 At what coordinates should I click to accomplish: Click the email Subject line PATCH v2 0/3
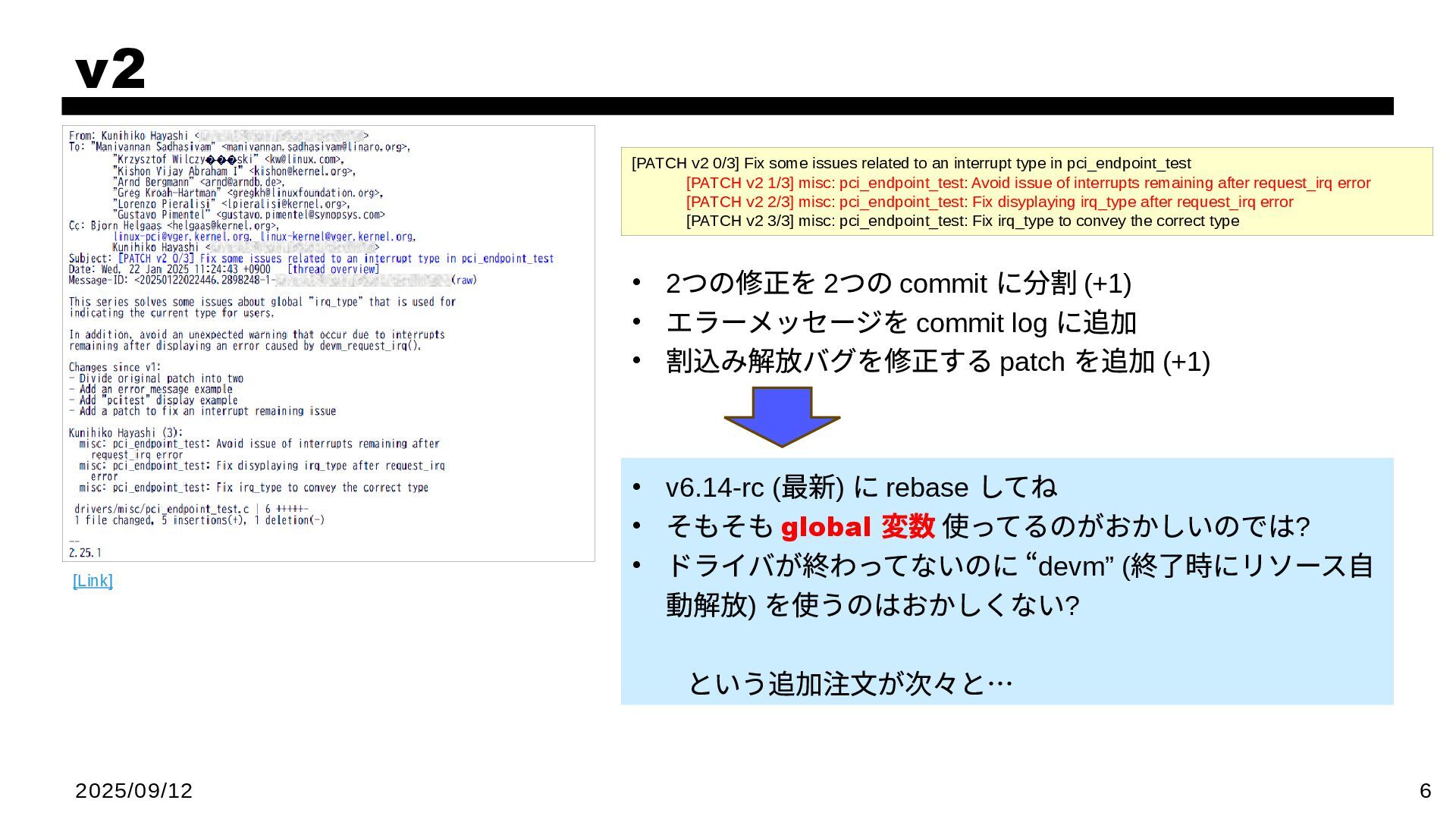point(336,259)
